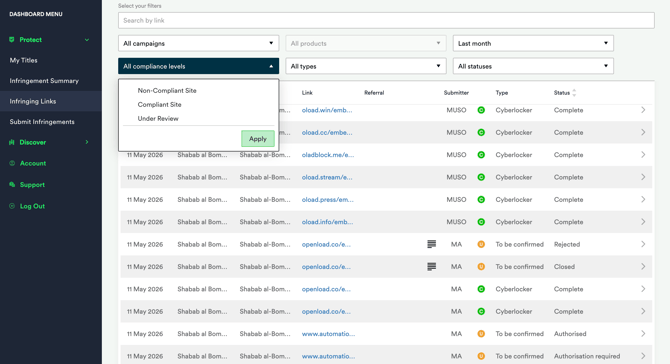
Task: Click green compliance icon in oload.win row
Action: point(481,110)
